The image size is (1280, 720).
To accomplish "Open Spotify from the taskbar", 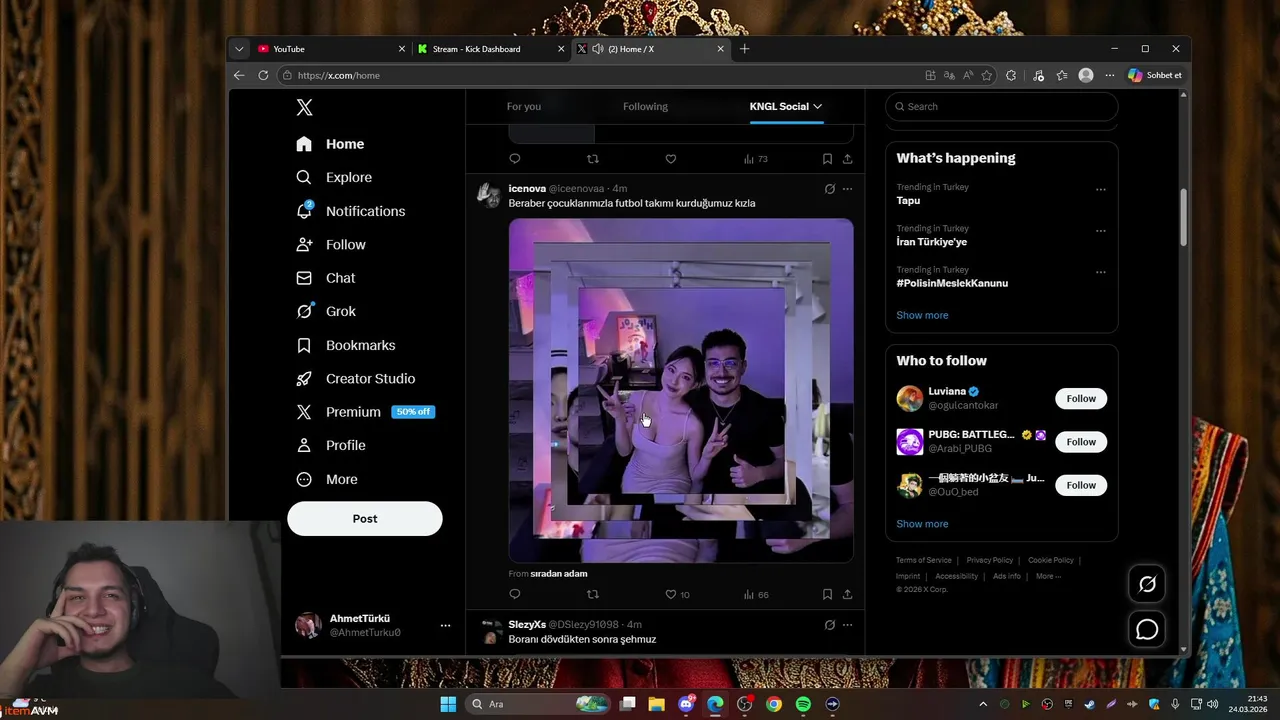I will [803, 704].
